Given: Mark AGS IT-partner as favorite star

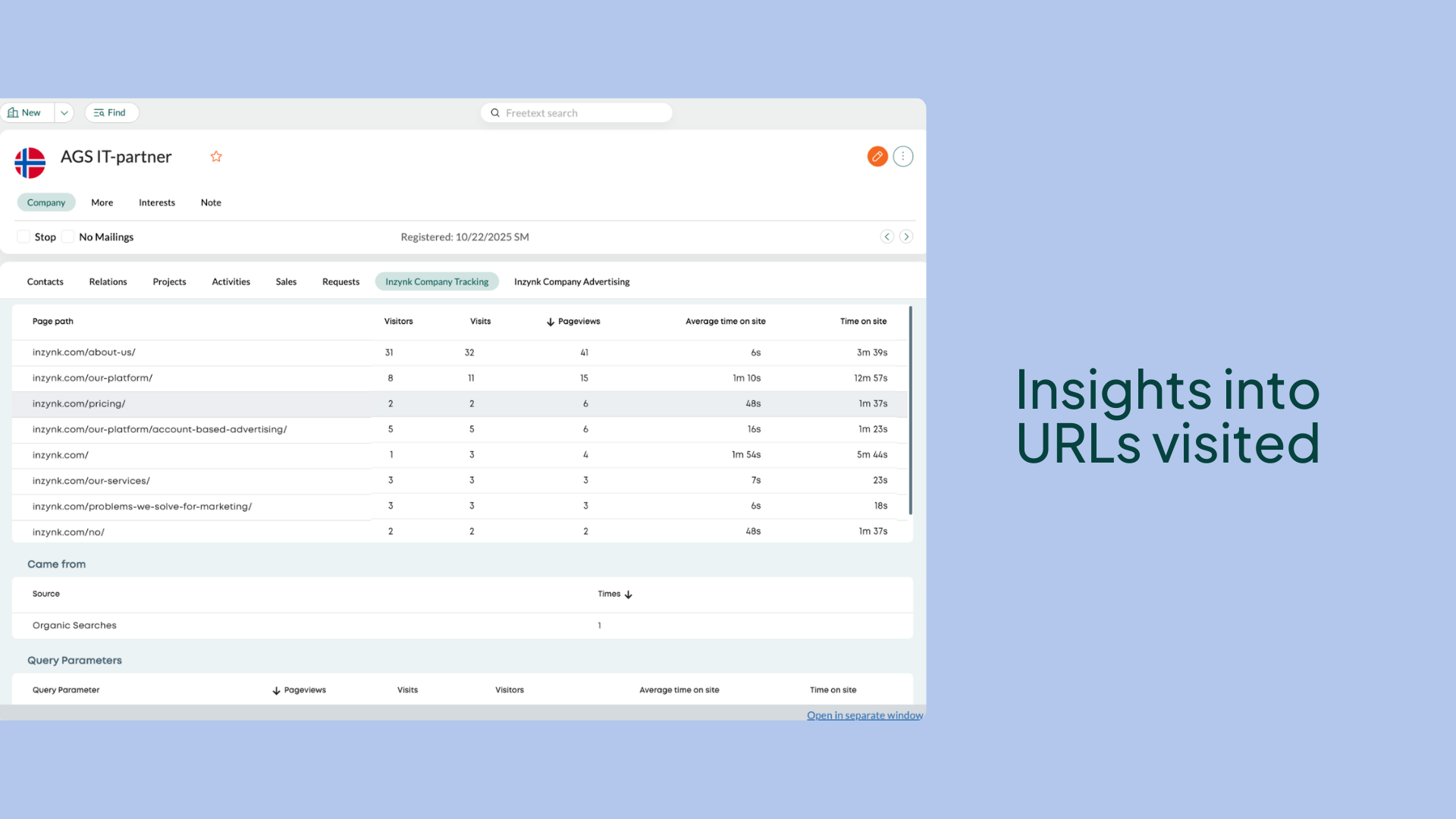Looking at the screenshot, I should (x=216, y=156).
